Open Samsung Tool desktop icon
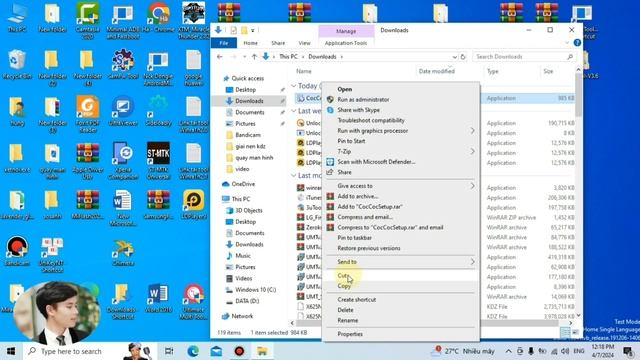 123,64
